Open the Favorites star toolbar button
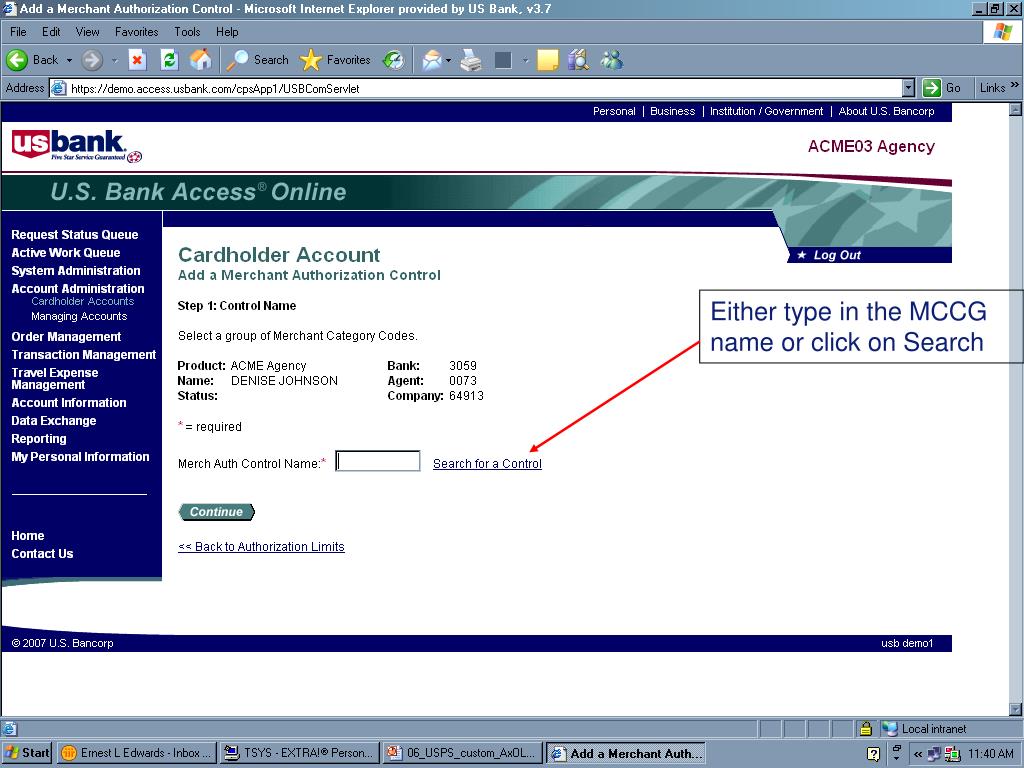This screenshot has height=768, width=1024. tap(335, 60)
